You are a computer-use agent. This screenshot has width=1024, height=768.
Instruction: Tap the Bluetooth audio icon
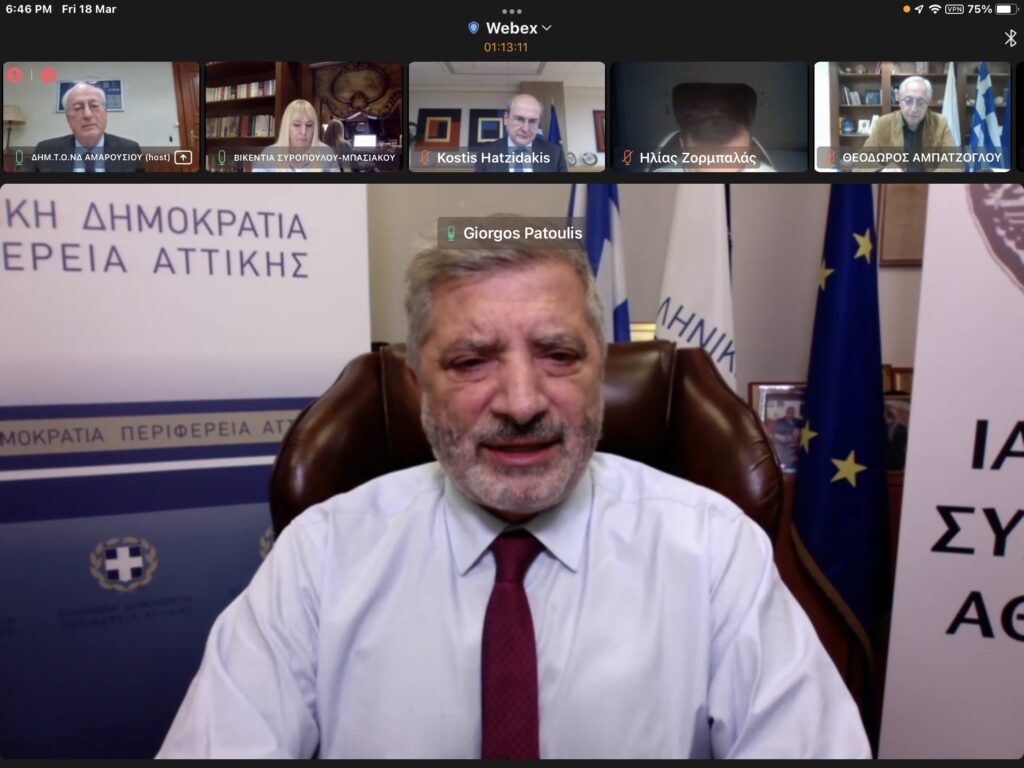tap(1010, 38)
